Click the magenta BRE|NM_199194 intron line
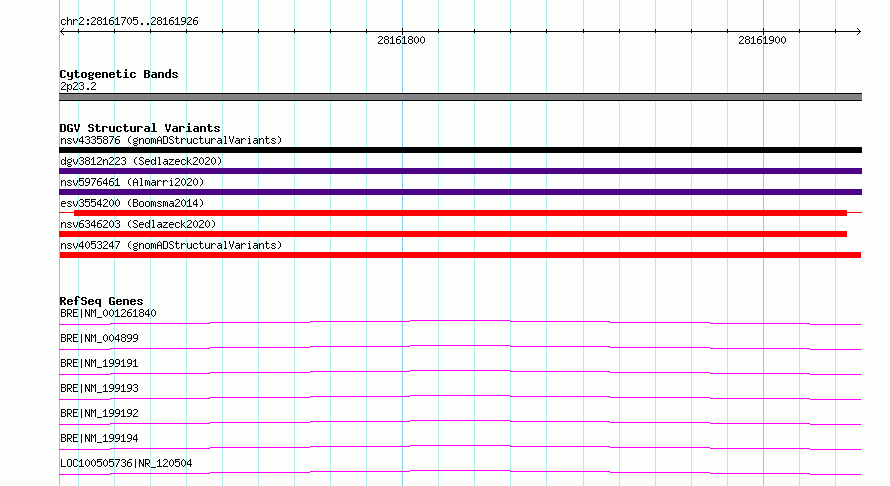 [x=460, y=447]
